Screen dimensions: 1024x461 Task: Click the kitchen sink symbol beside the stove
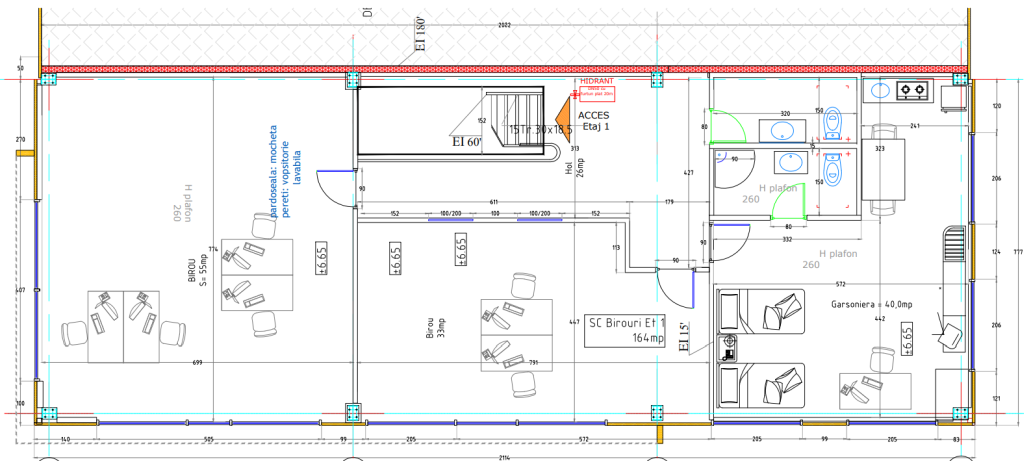pyautogui.click(x=881, y=90)
